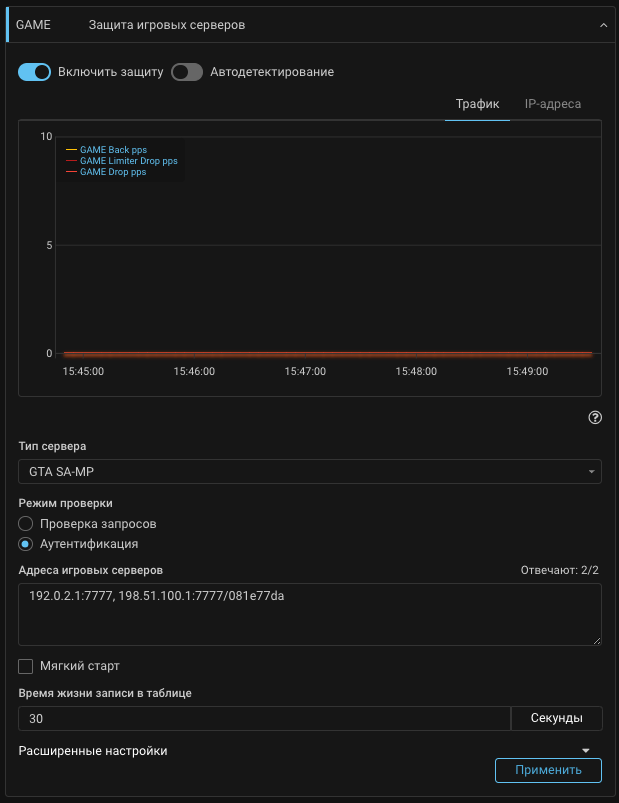Image resolution: width=619 pixels, height=803 pixels.
Task: Click the GAME panel header label
Action: (x=33, y=25)
